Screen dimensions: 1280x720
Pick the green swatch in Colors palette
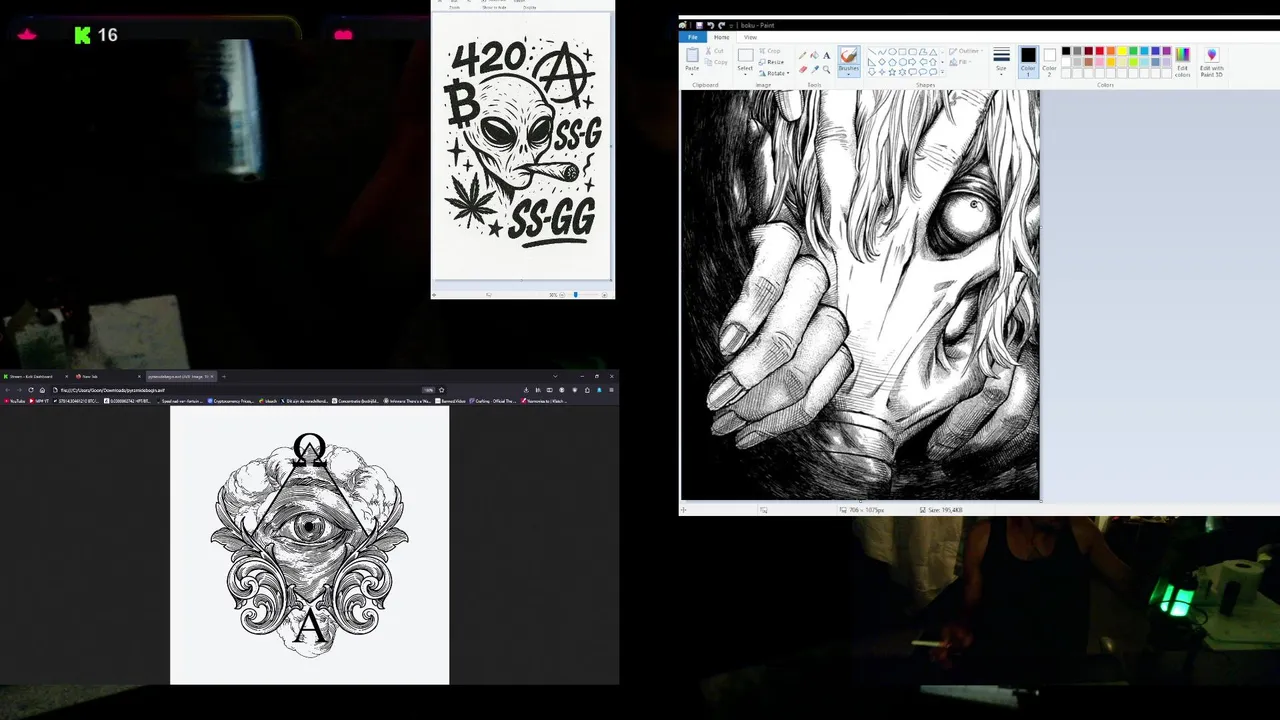point(1133,51)
